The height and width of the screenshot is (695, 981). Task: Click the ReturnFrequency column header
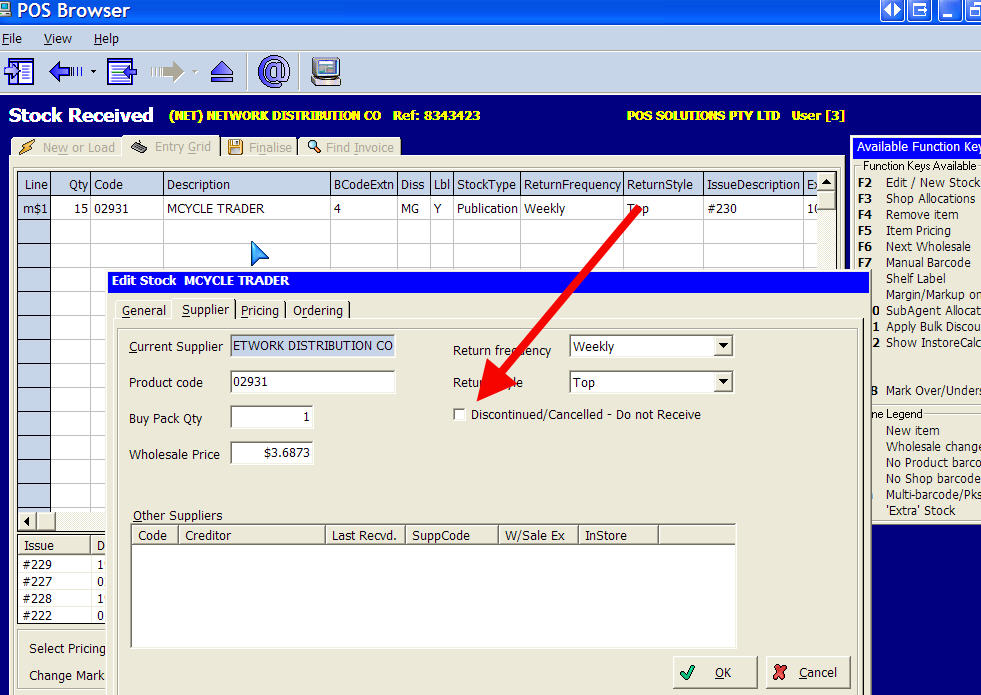572,185
